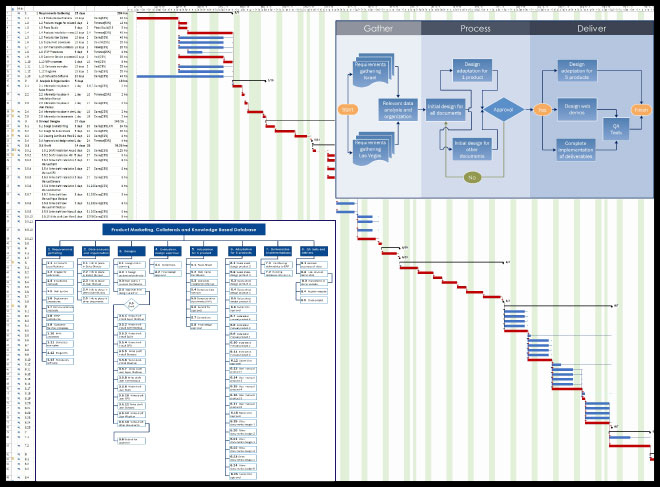Select the QA Tests box
The height and width of the screenshot is (487, 660).
(616, 129)
